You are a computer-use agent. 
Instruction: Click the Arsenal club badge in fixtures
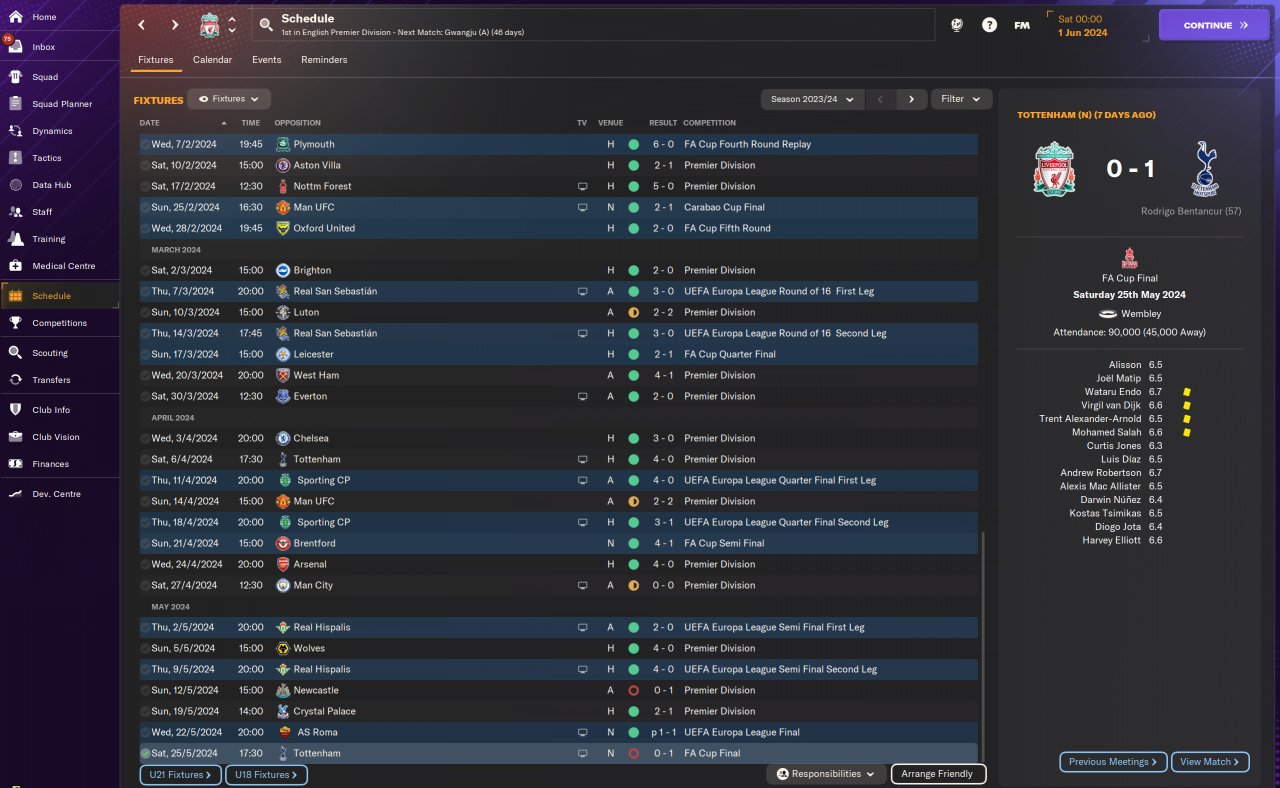coord(283,564)
